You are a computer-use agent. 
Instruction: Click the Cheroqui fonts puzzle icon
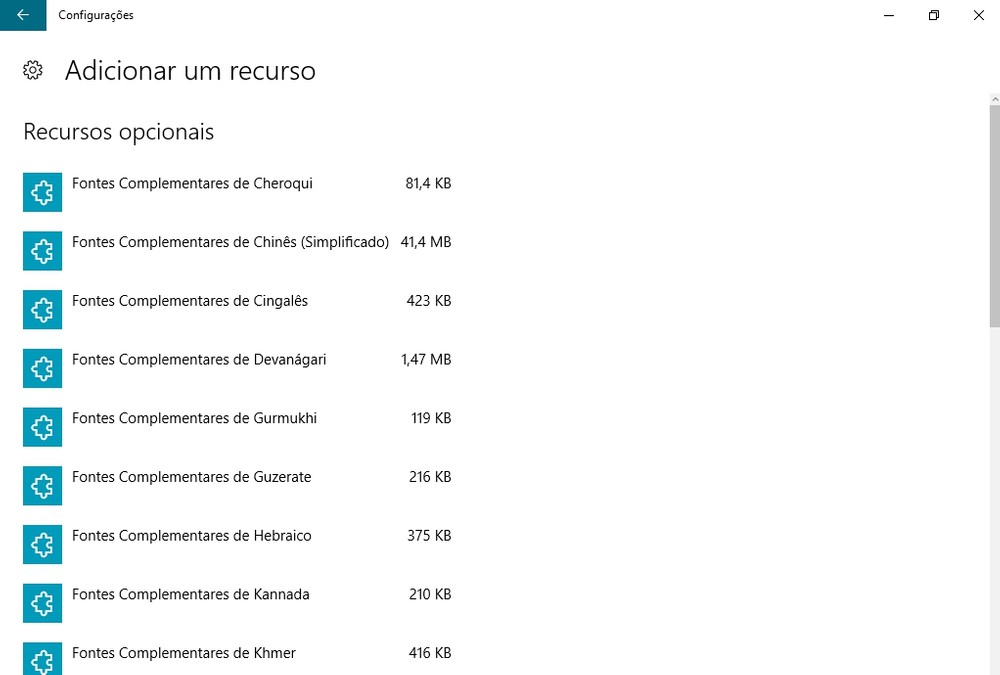[42, 192]
